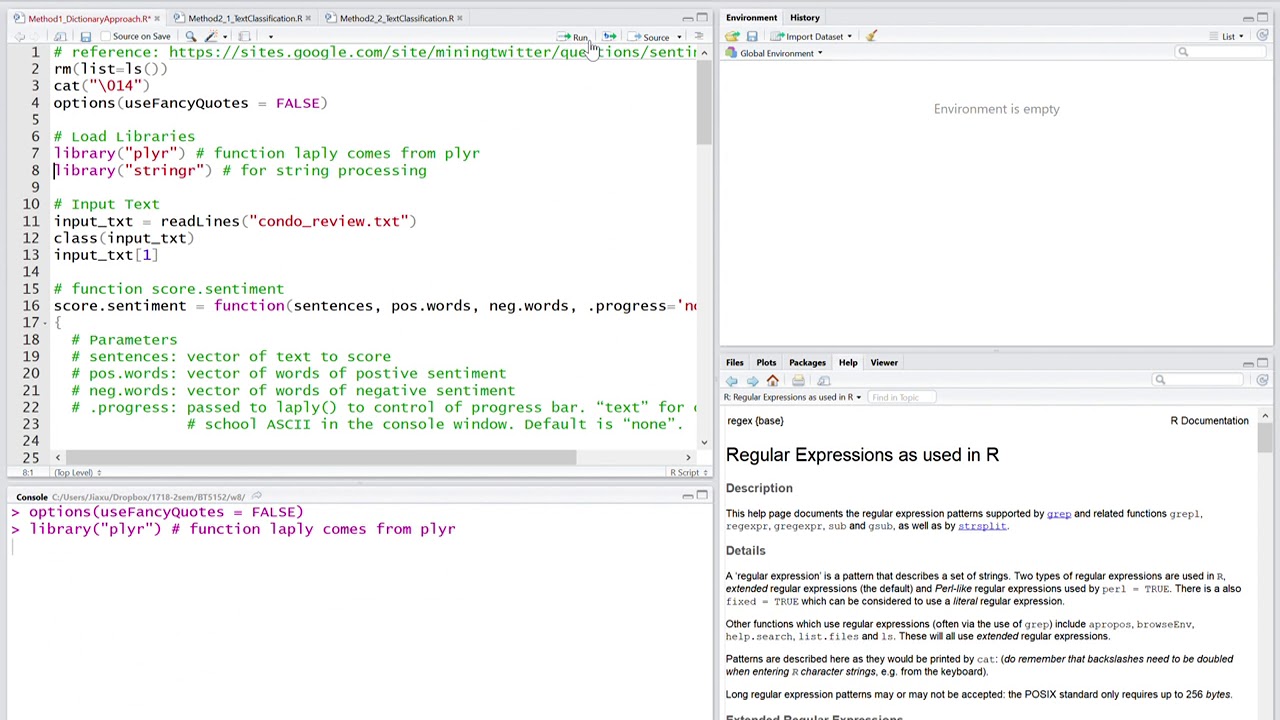1280x720 pixels.
Task: Switch to the Viewer tab
Action: (x=884, y=363)
